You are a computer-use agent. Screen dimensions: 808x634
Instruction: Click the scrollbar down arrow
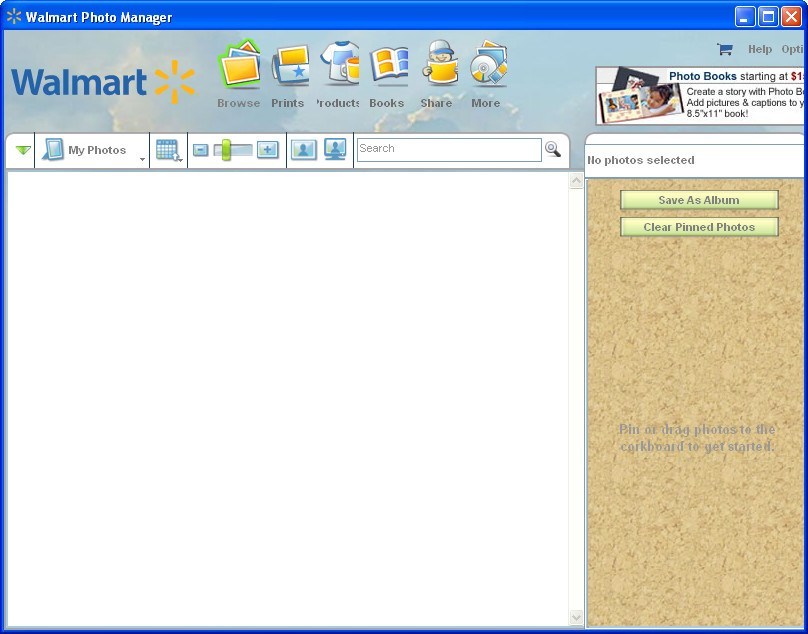pos(576,616)
